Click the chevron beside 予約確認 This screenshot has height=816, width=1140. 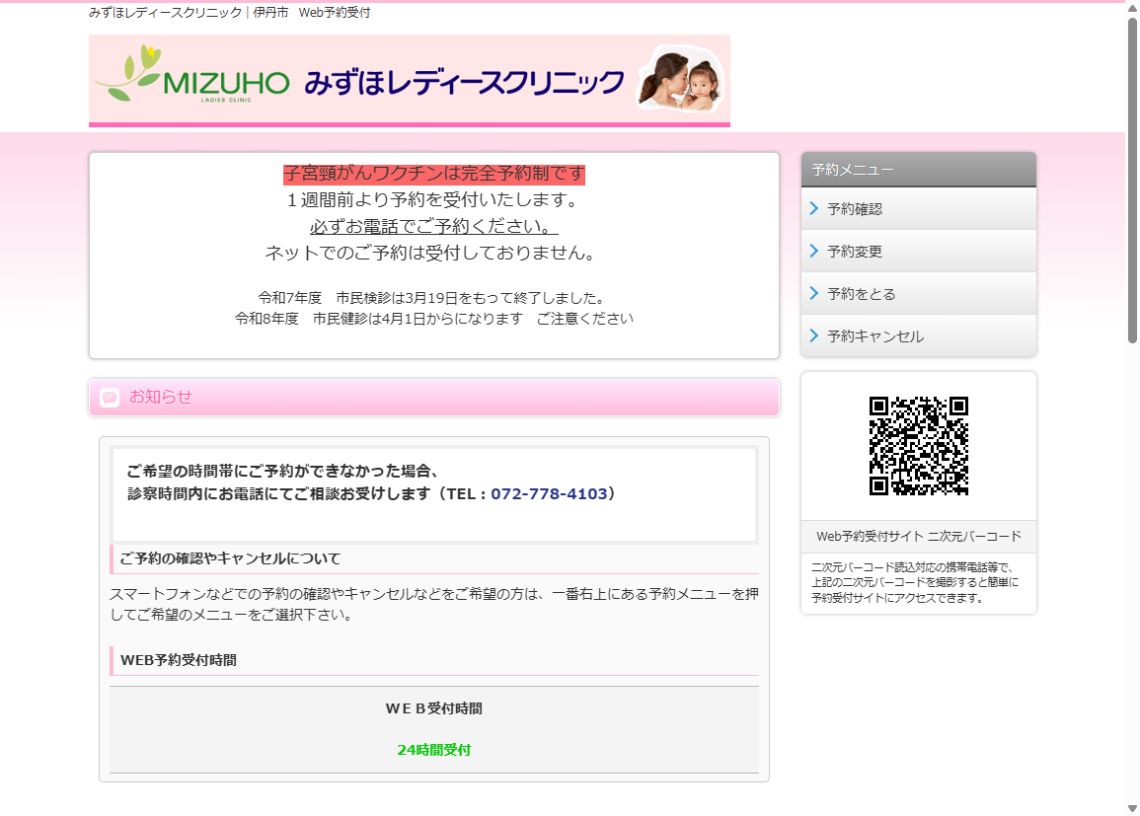pyautogui.click(x=814, y=209)
